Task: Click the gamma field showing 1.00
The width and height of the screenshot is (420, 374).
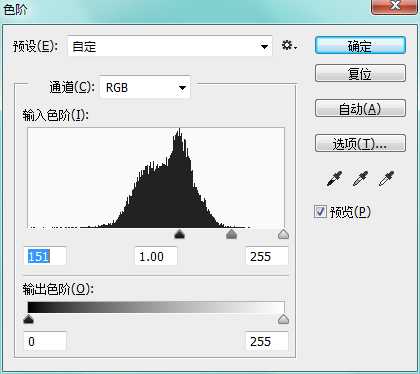Action: 156,256
